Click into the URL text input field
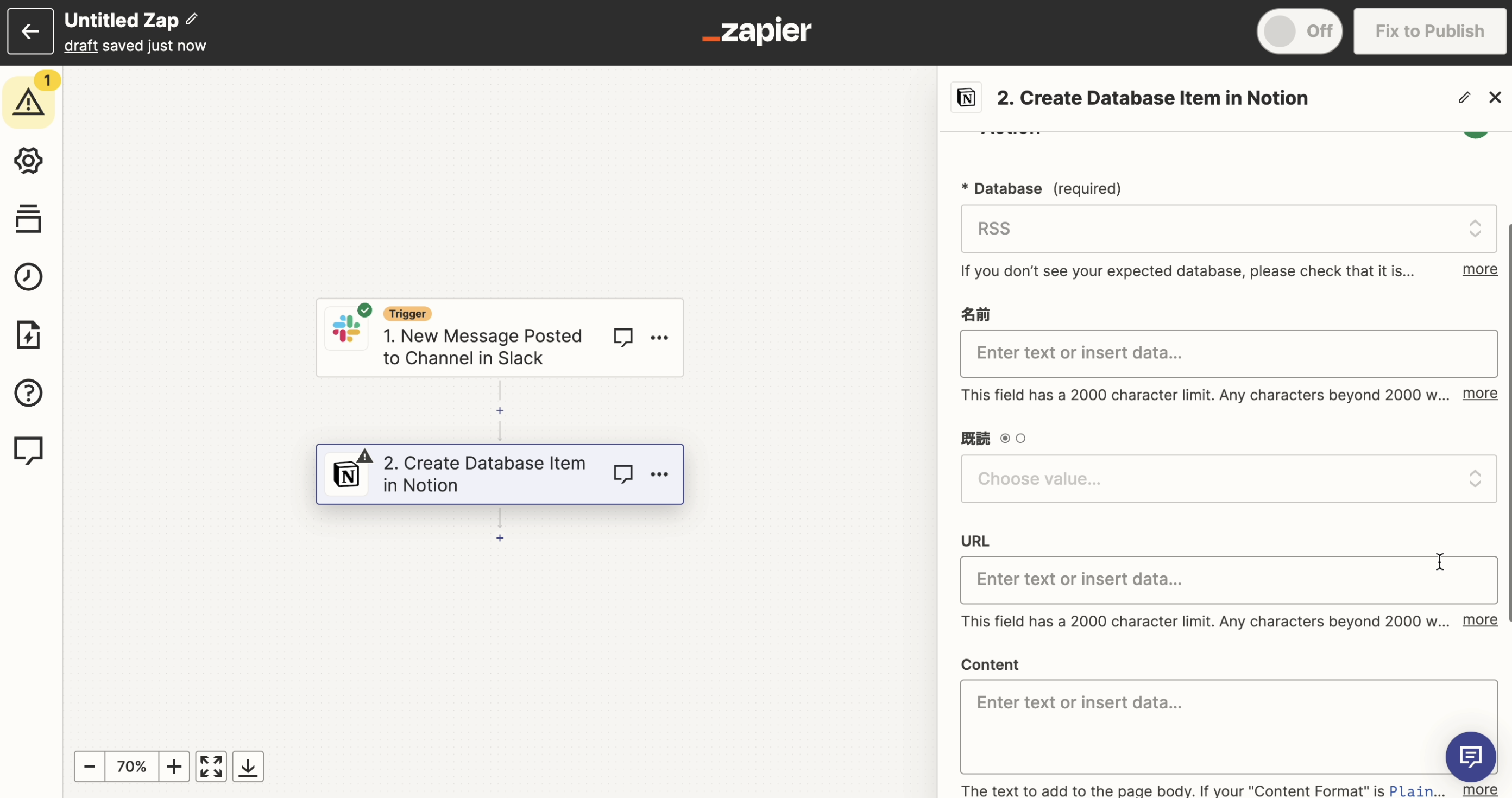The image size is (1512, 798). click(x=1228, y=580)
